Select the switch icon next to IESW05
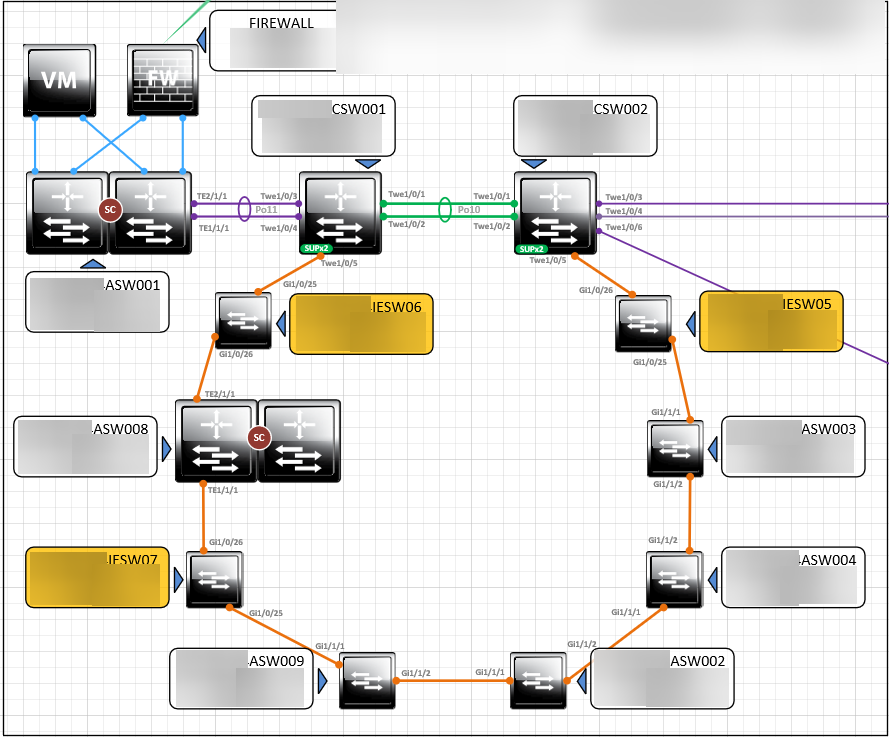 pos(643,324)
